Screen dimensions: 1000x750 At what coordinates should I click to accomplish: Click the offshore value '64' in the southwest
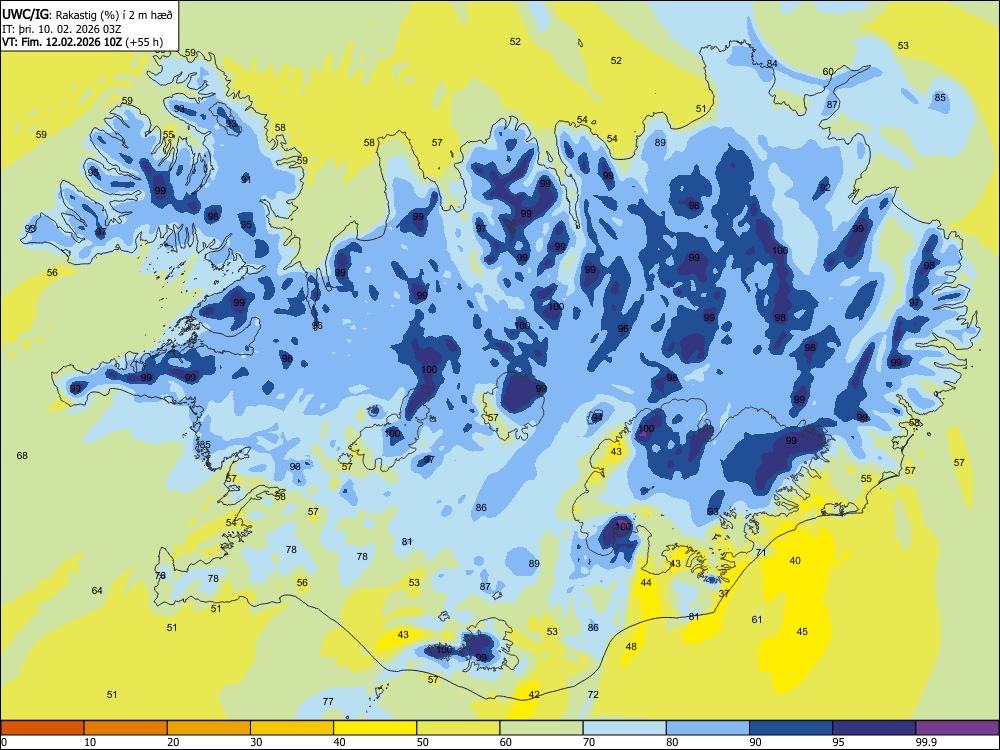pyautogui.click(x=97, y=591)
